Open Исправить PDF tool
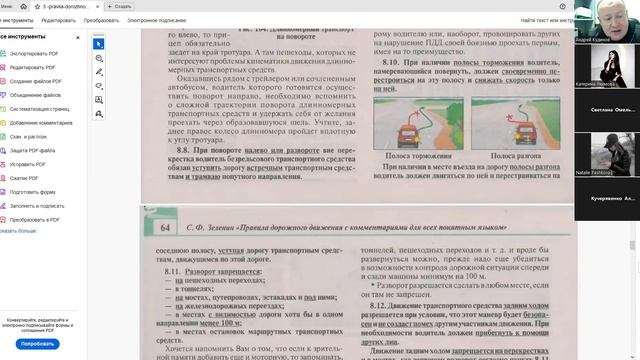 [x=27, y=164]
